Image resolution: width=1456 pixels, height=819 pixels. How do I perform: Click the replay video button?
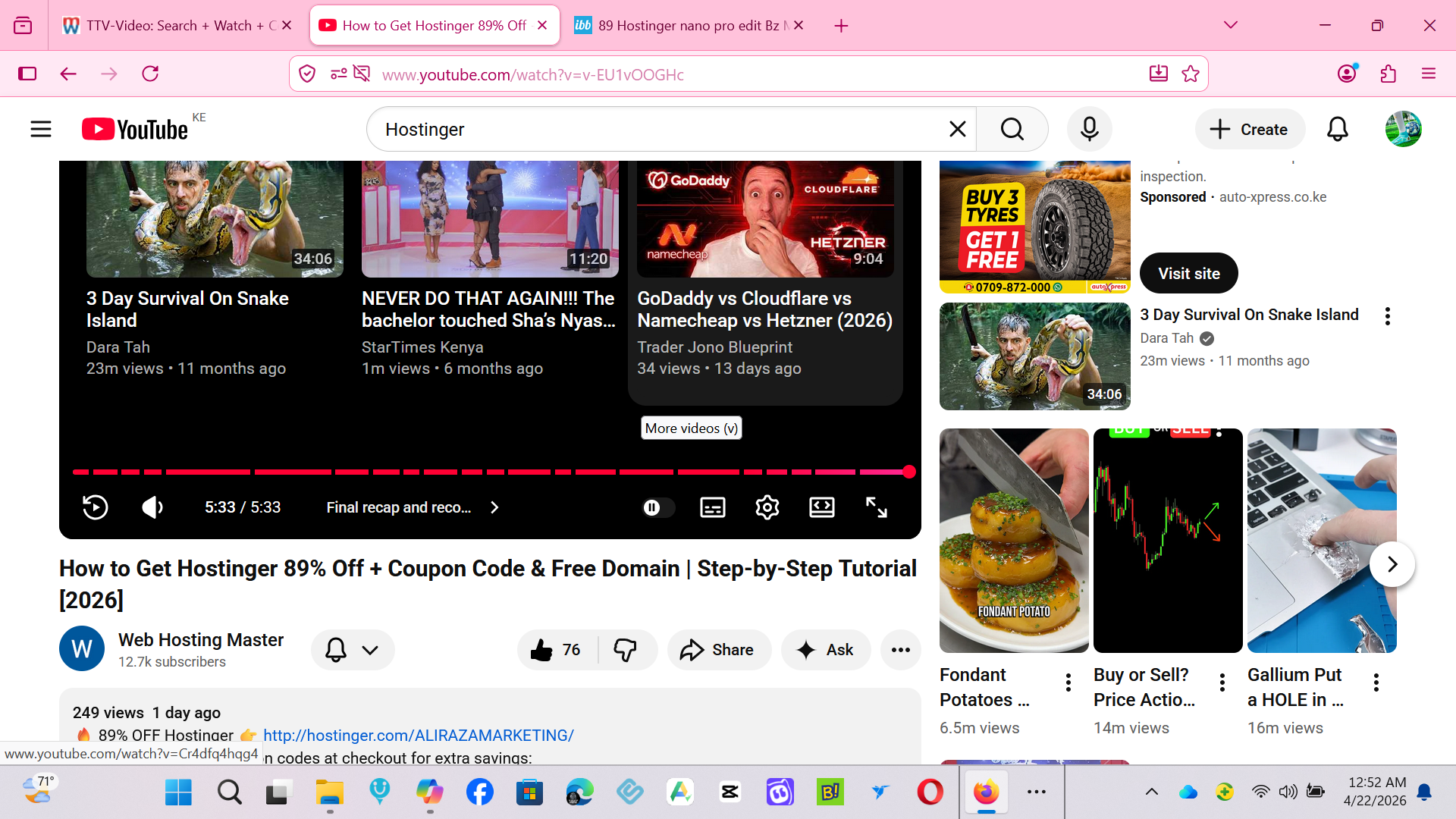96,507
